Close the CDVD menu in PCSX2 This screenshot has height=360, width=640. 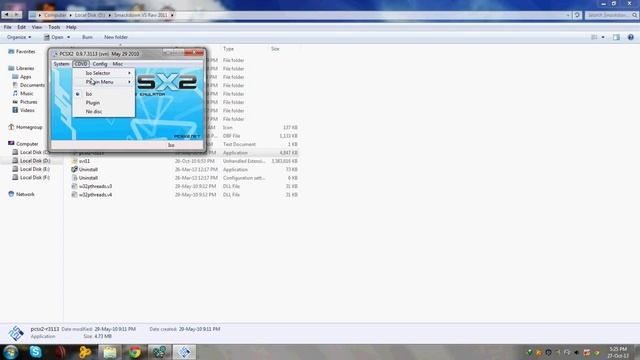[81, 64]
